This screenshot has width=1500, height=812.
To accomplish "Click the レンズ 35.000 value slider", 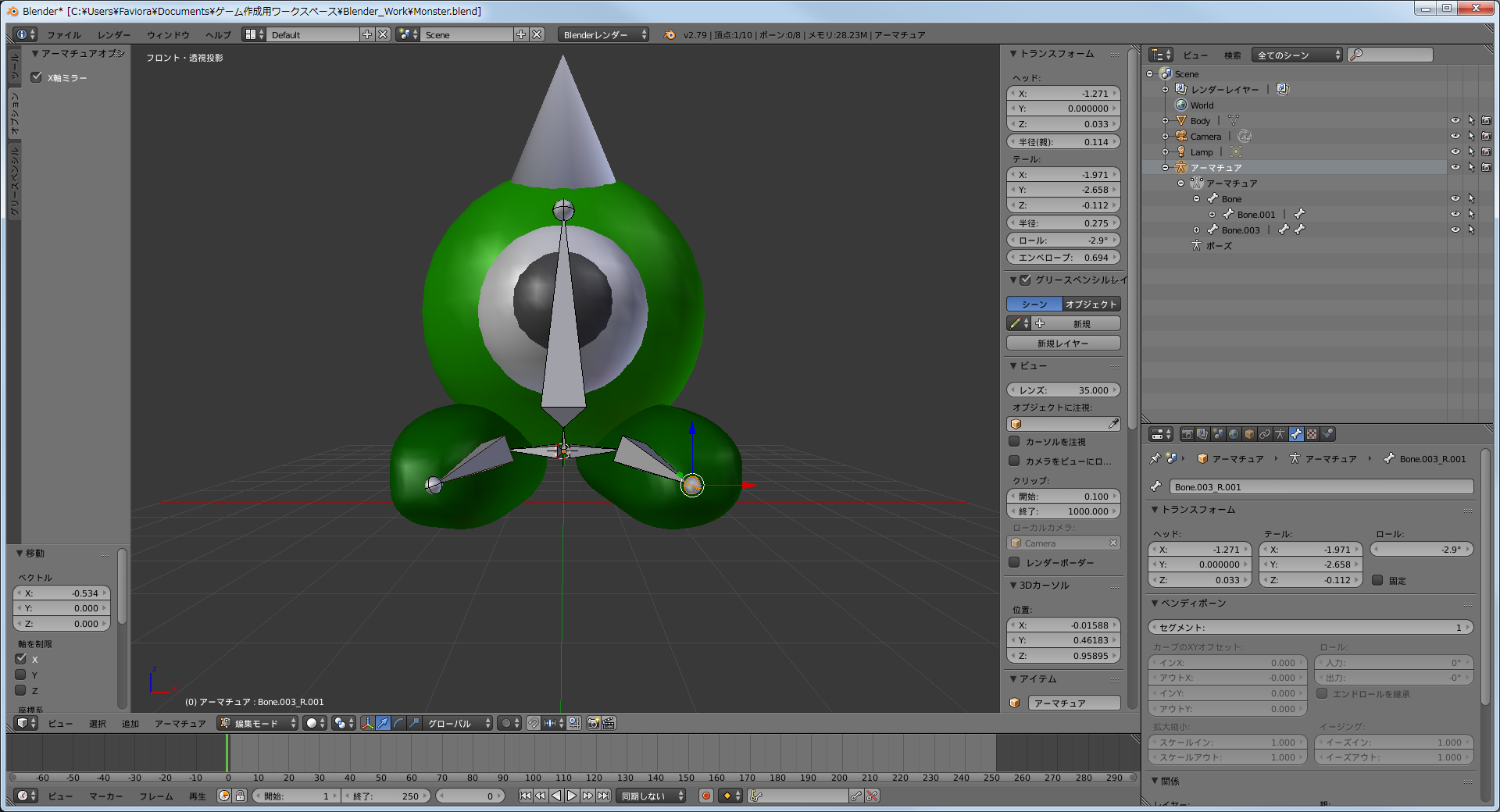I will click(x=1063, y=390).
